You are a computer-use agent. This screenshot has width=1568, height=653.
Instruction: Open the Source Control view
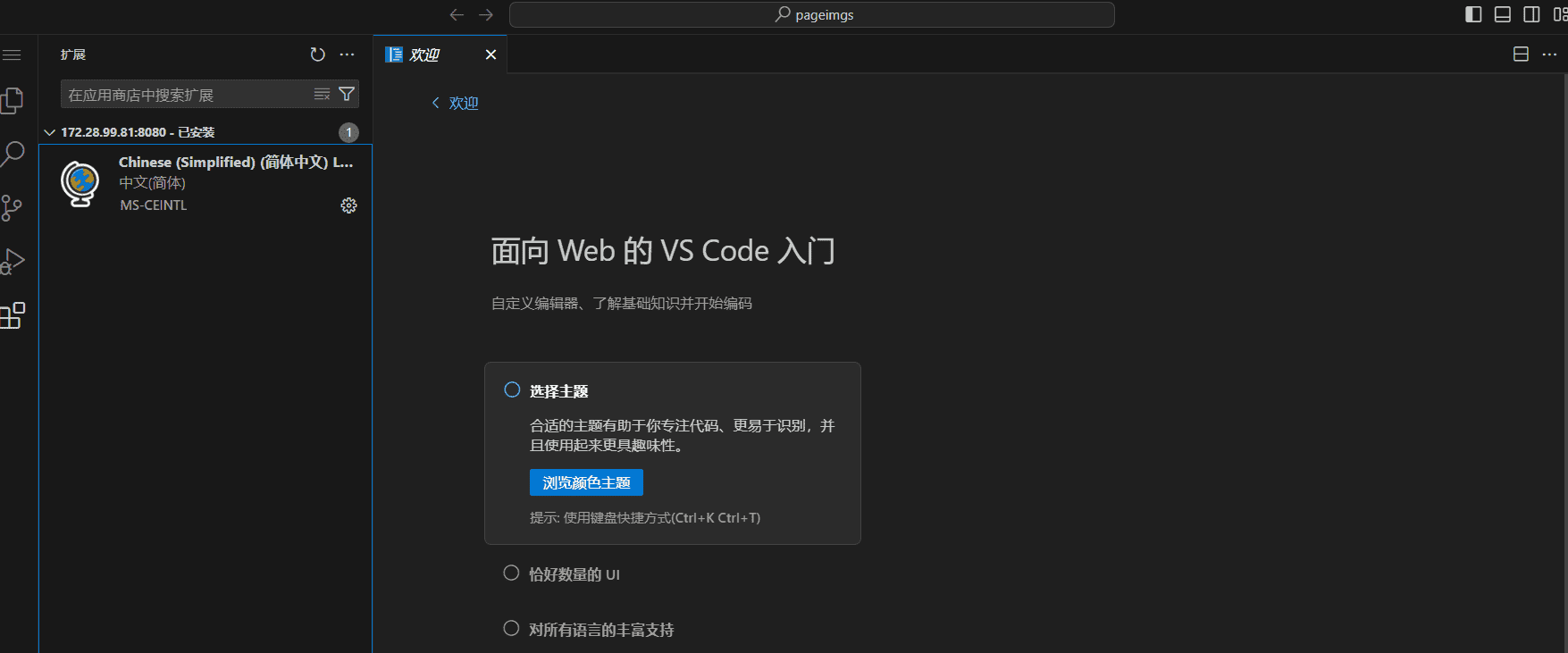12,208
